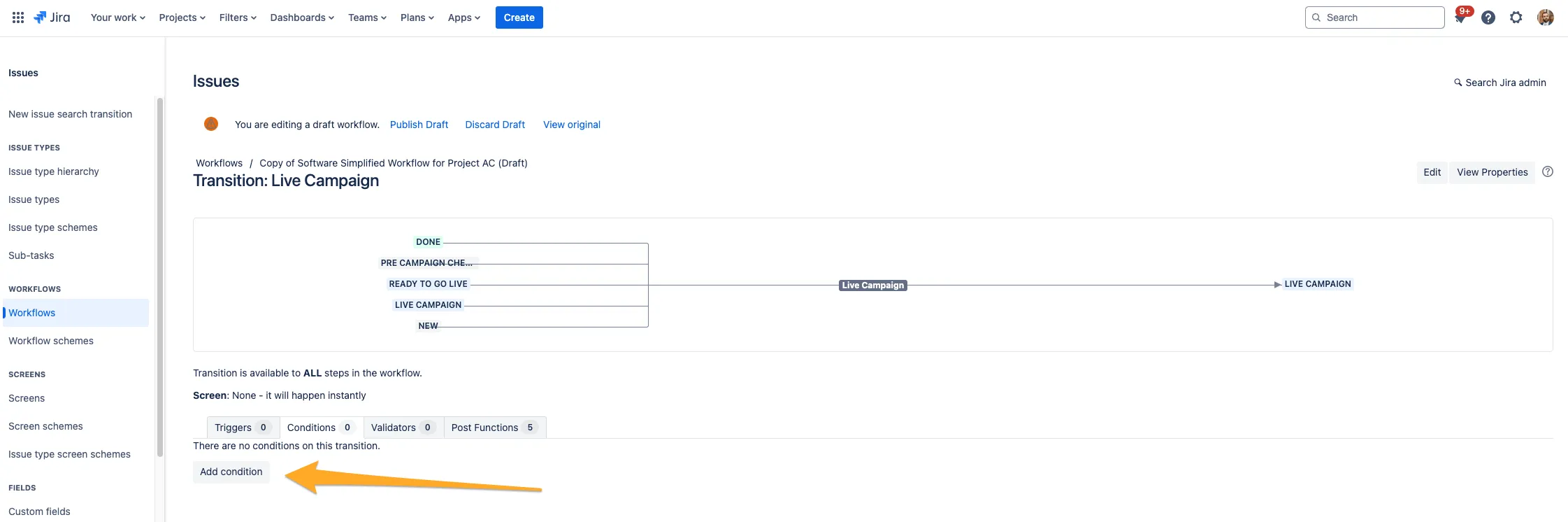Viewport: 1568px width, 522px height.
Task: Open the user profile avatar
Action: point(1546,17)
